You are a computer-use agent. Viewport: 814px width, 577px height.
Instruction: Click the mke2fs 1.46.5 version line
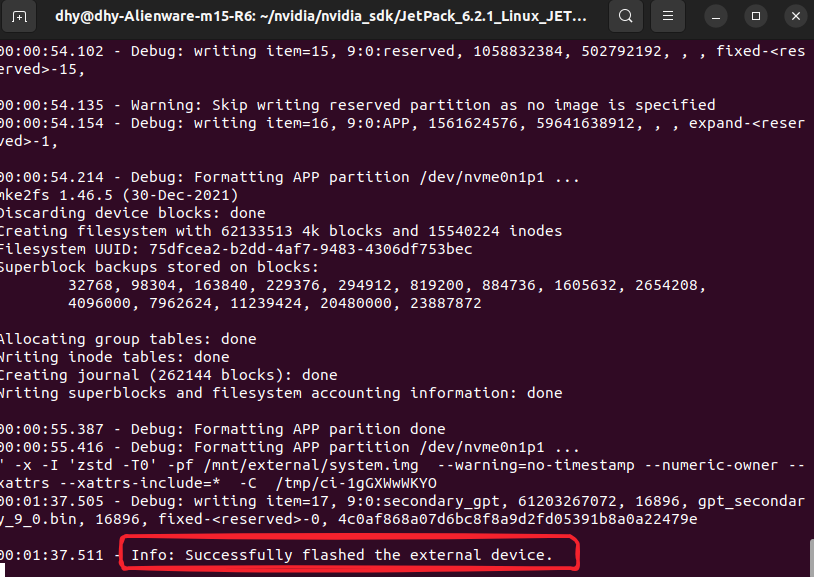120,195
